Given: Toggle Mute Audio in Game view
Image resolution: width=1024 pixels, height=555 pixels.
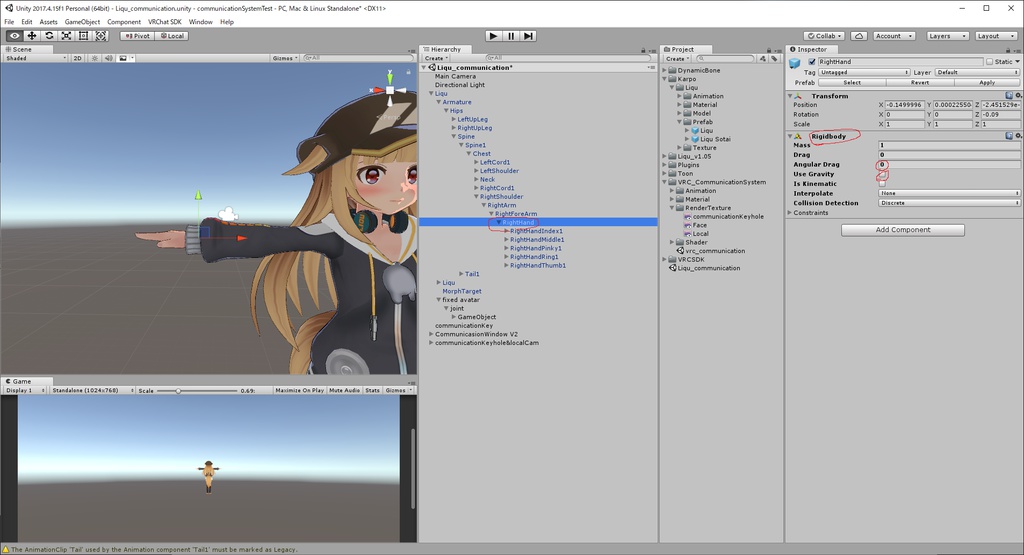Looking at the screenshot, I should point(345,390).
